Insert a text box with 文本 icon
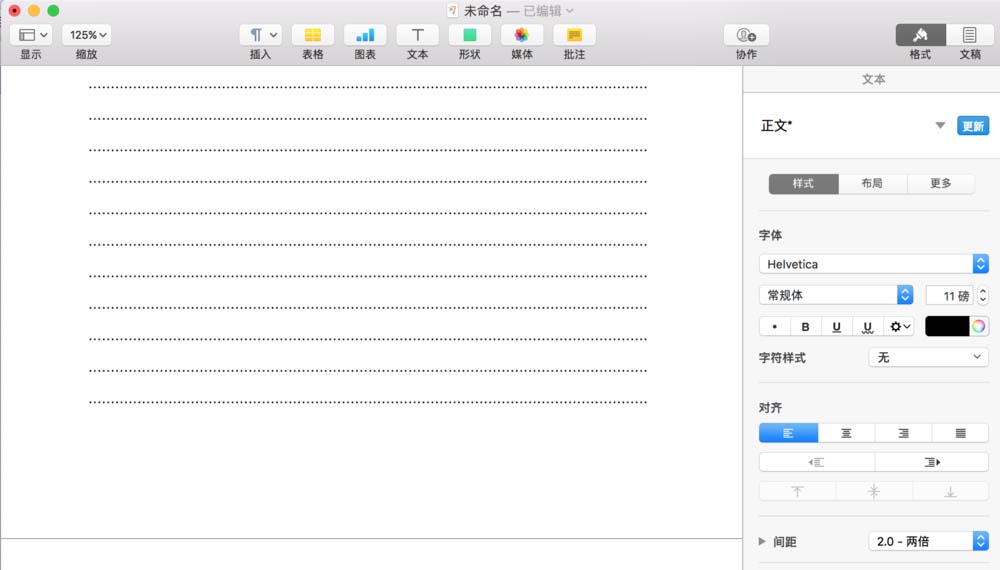Image resolution: width=1000 pixels, height=570 pixels. (x=417, y=35)
